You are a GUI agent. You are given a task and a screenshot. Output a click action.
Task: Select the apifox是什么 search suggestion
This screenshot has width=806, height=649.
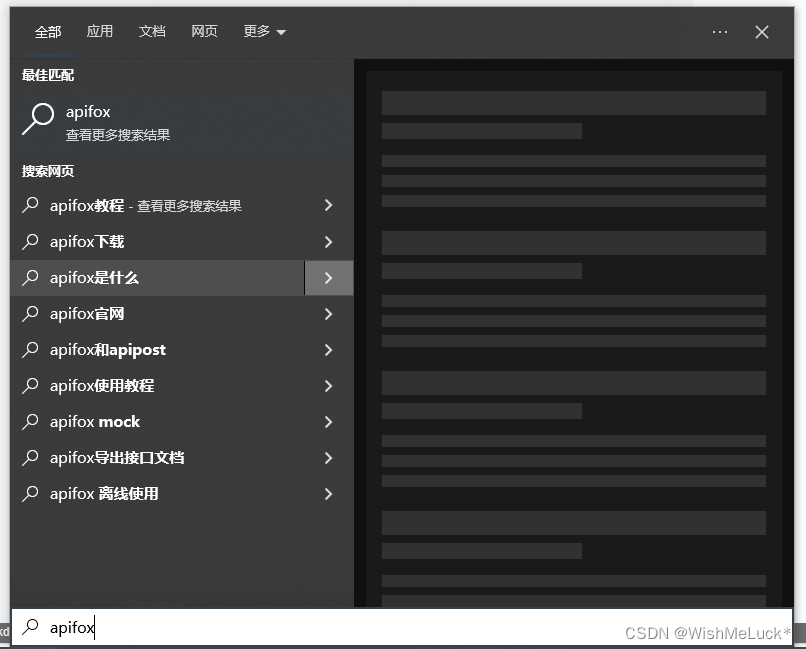pyautogui.click(x=157, y=277)
